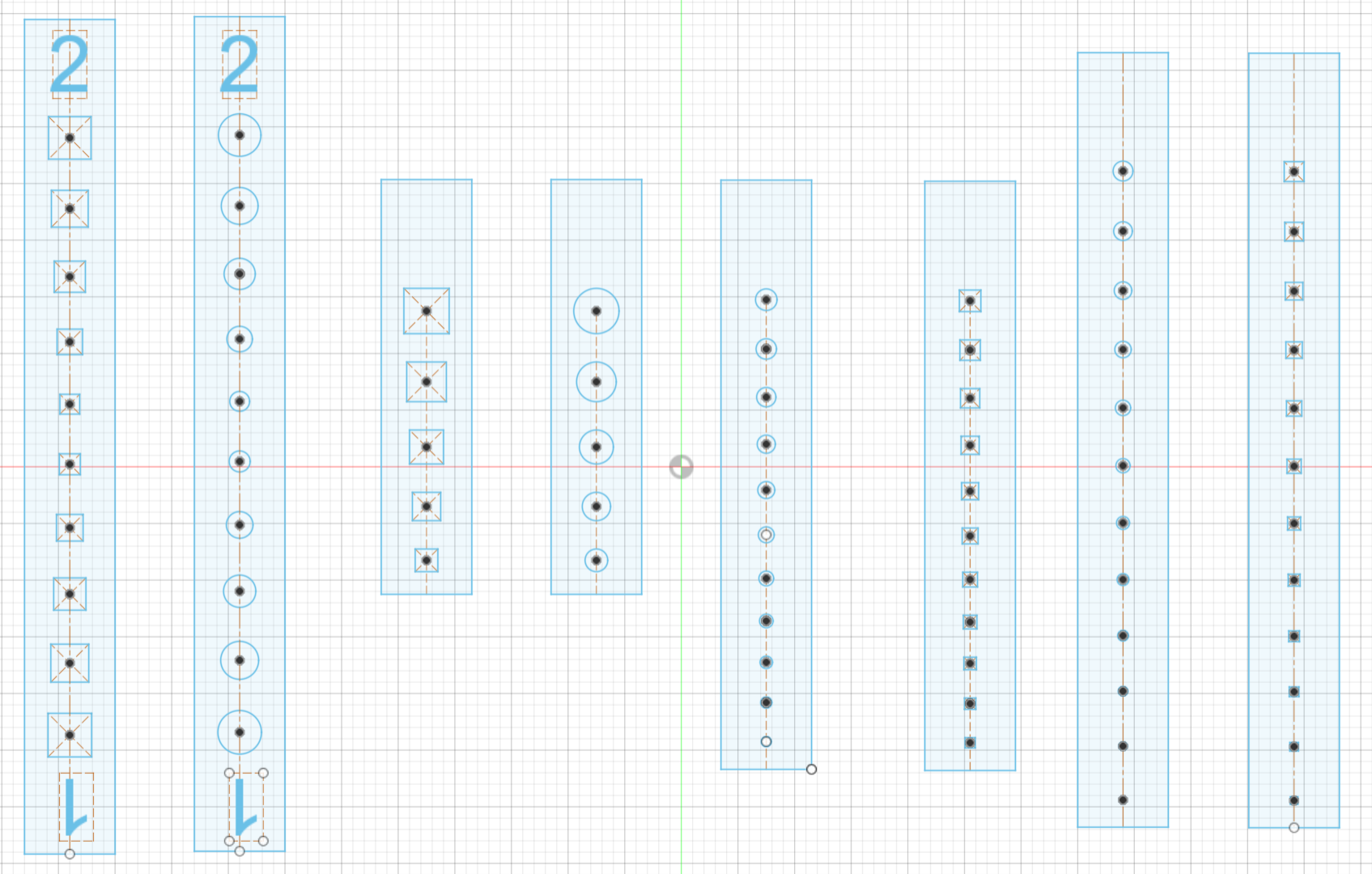1372x874 pixels.
Task: Select the lowest point in the seventh strip
Action: (1123, 800)
